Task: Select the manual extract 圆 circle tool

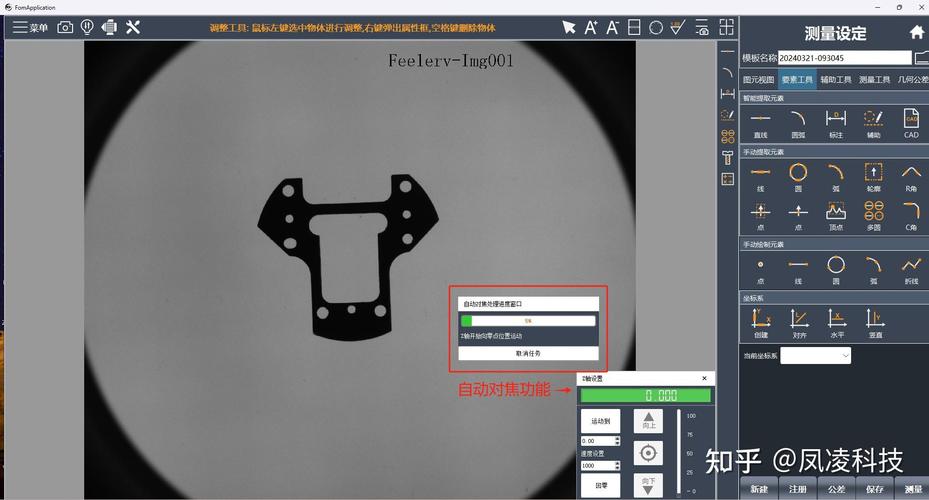Action: coord(798,177)
